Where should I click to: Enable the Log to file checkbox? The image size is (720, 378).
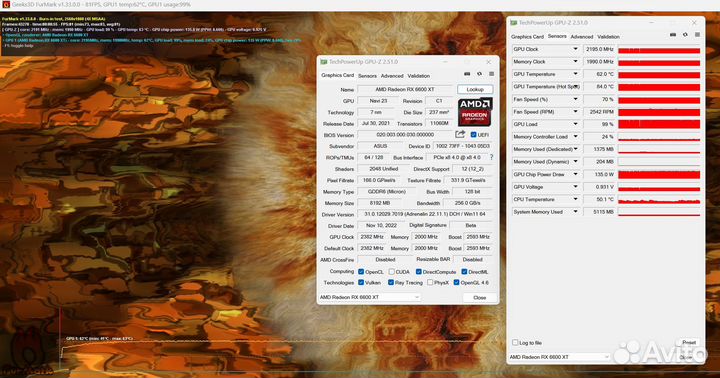pyautogui.click(x=515, y=342)
